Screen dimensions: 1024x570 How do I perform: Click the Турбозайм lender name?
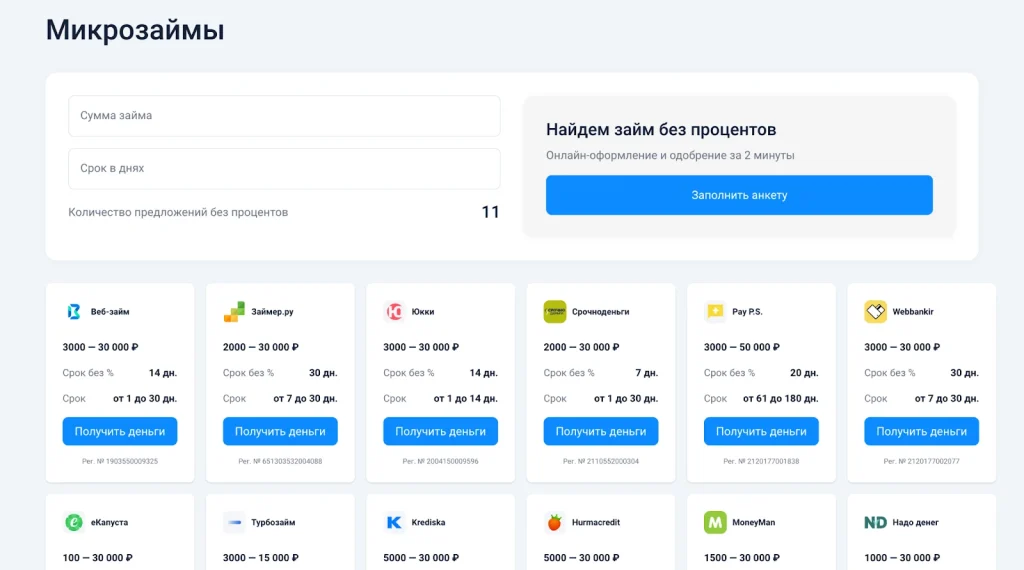click(x=273, y=522)
